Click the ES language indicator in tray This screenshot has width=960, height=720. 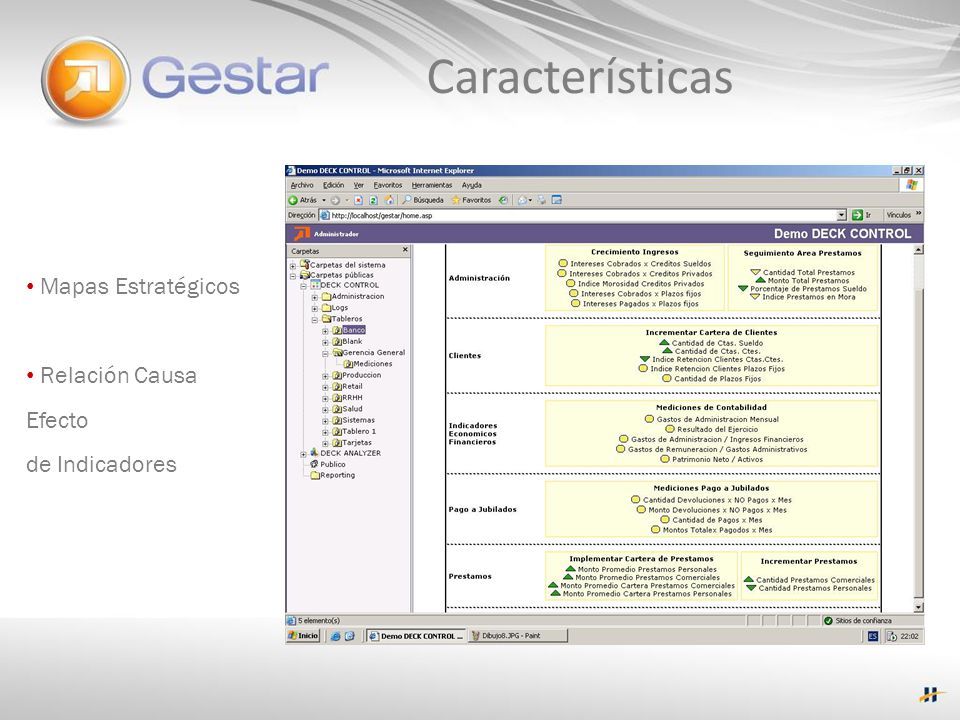pyautogui.click(x=872, y=636)
